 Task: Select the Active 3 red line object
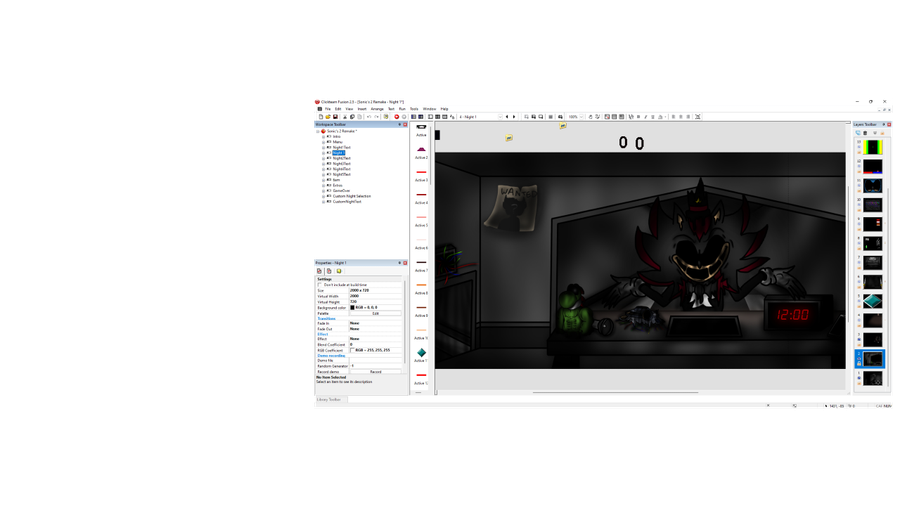coord(421,174)
